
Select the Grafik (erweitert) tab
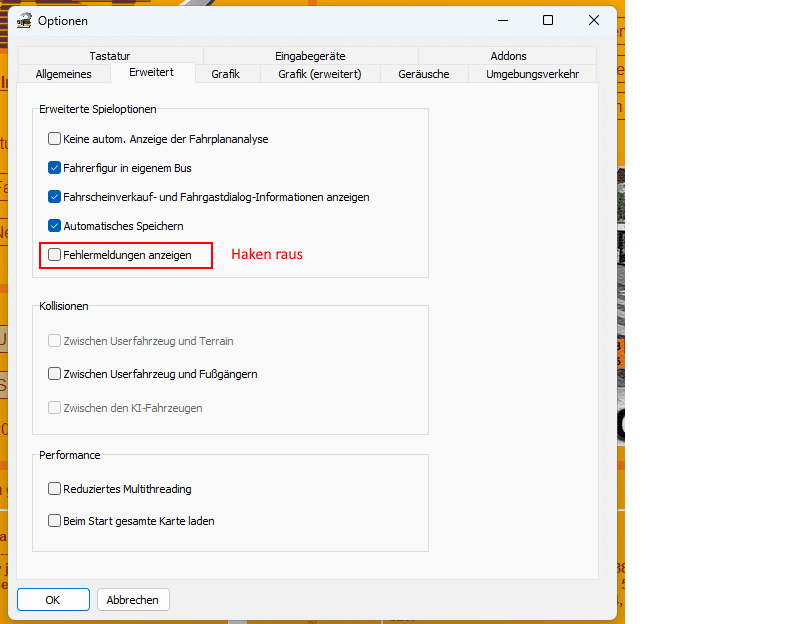point(313,74)
